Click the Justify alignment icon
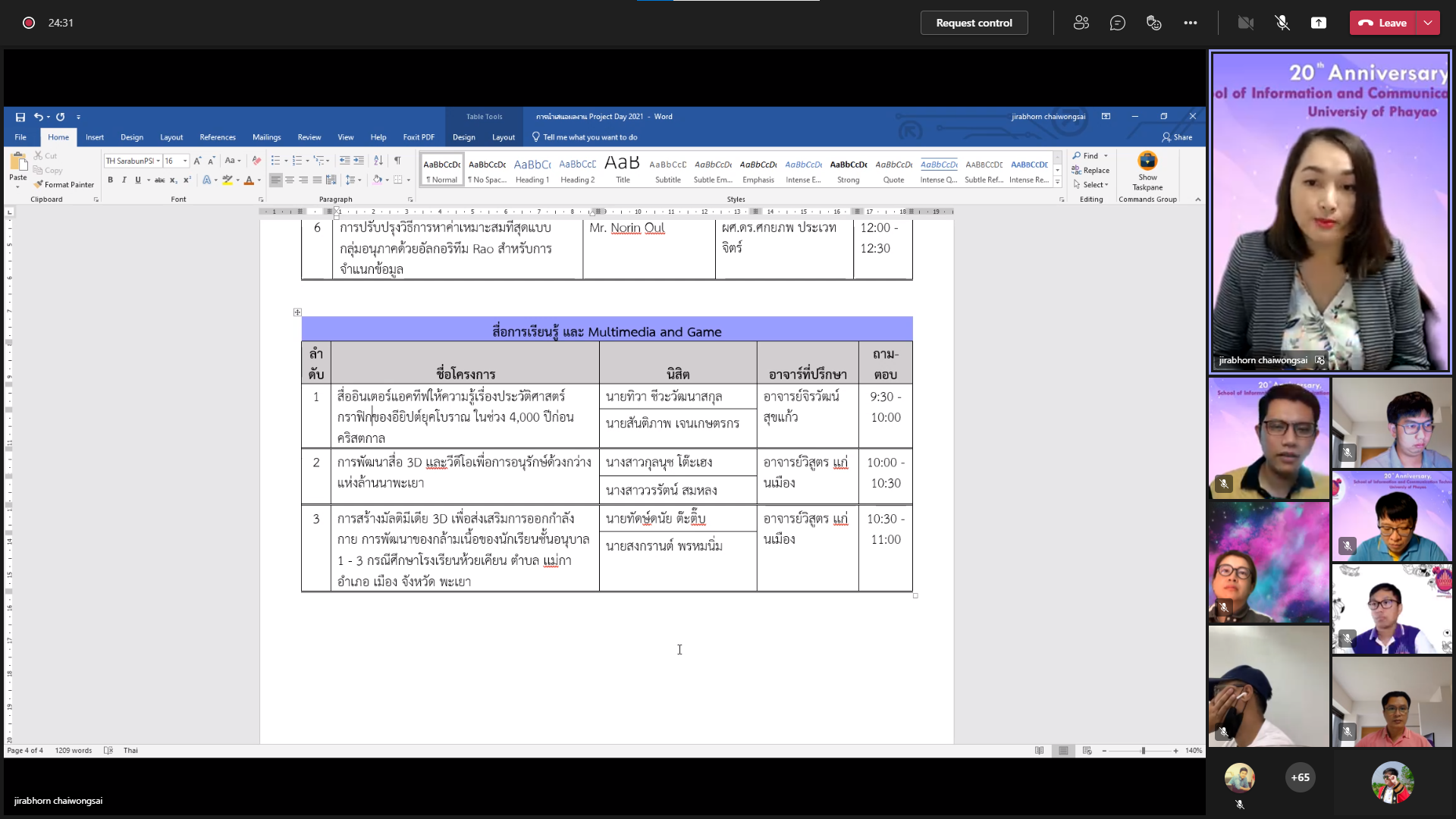The image size is (1456, 819). 317,180
